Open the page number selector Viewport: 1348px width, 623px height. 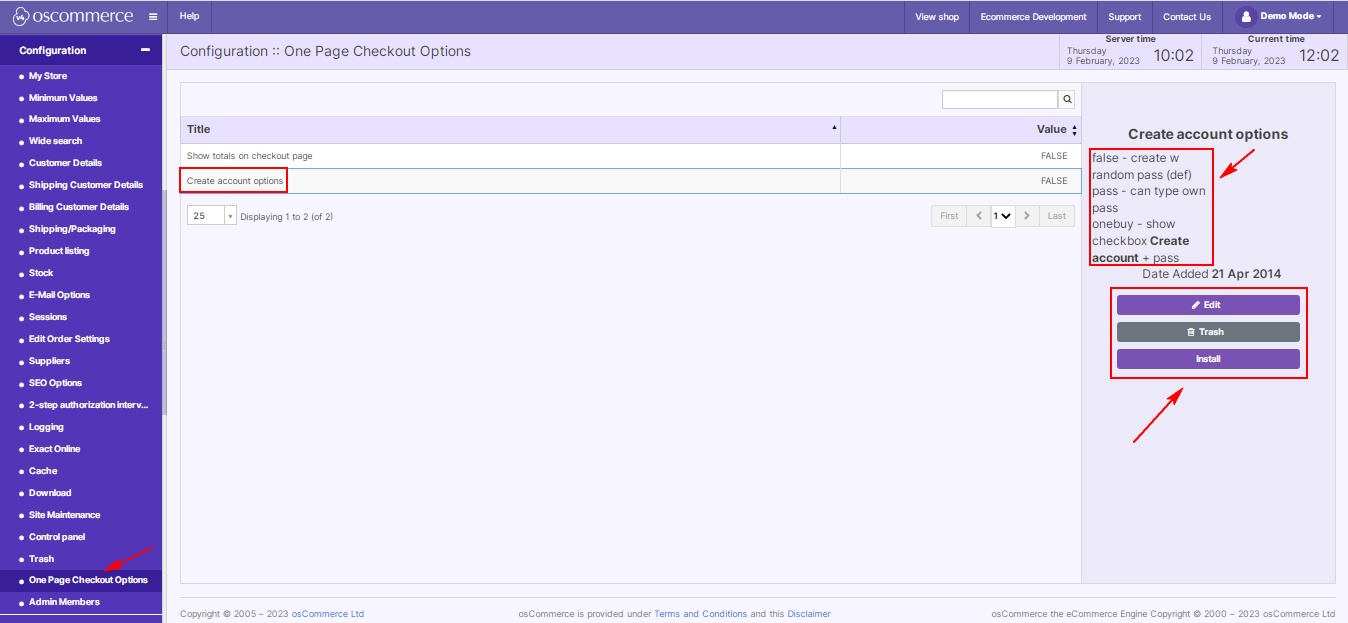[1003, 216]
